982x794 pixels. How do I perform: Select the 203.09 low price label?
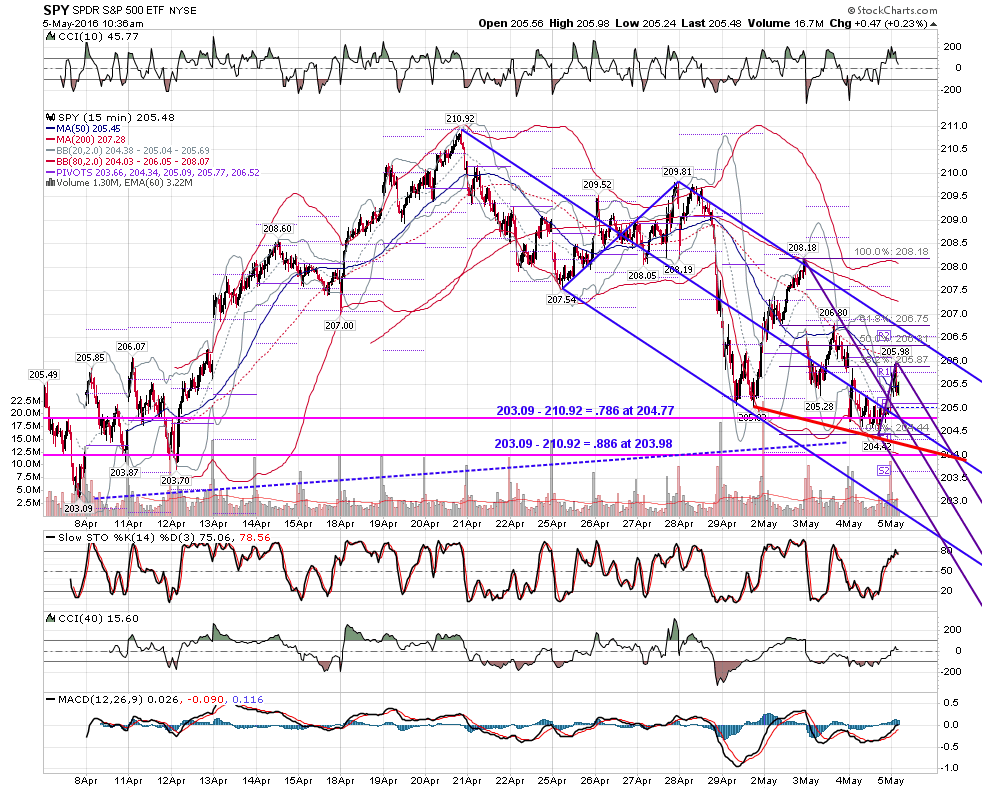[78, 508]
